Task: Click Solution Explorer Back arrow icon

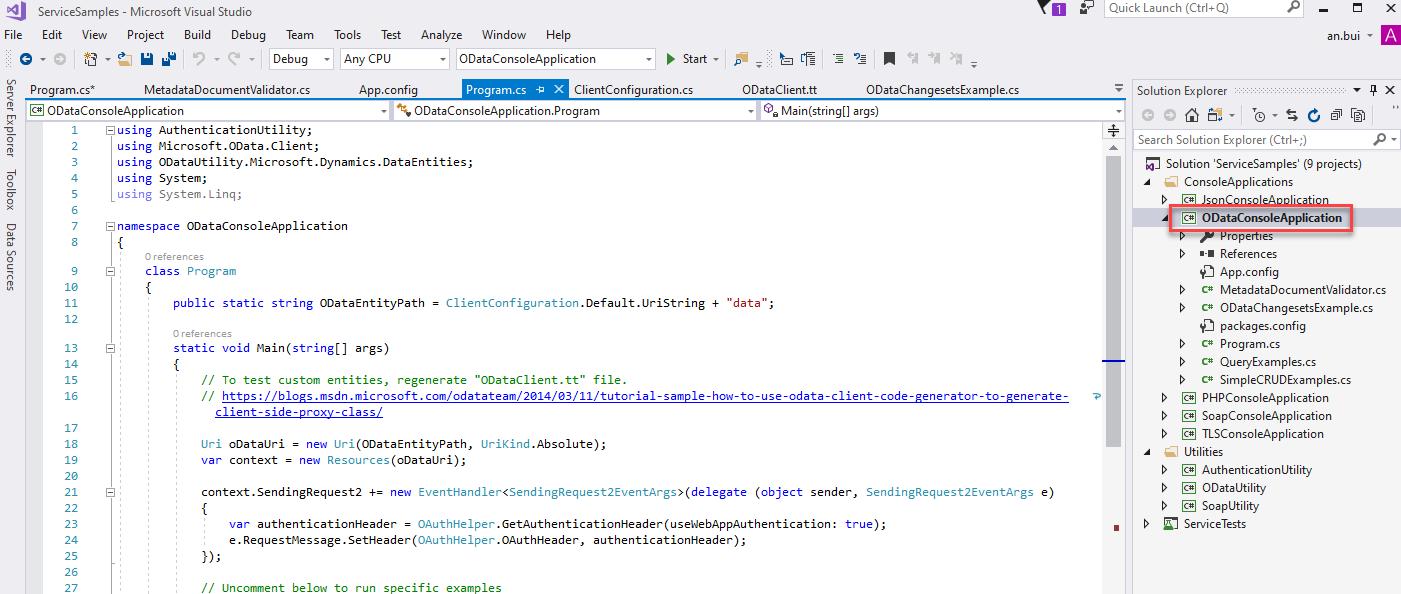Action: (x=1148, y=115)
